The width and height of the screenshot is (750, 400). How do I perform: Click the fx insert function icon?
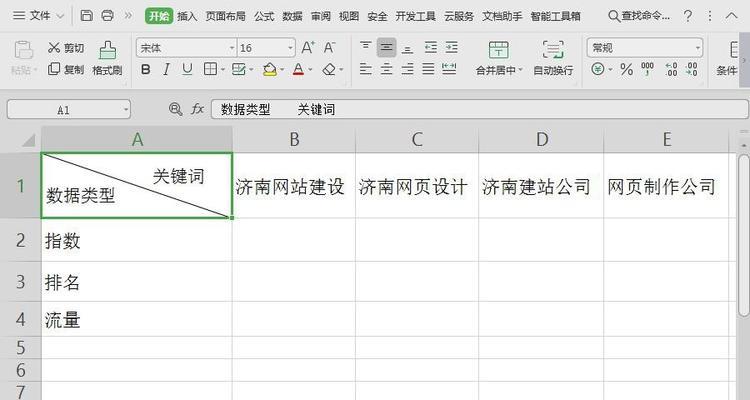(x=198, y=109)
